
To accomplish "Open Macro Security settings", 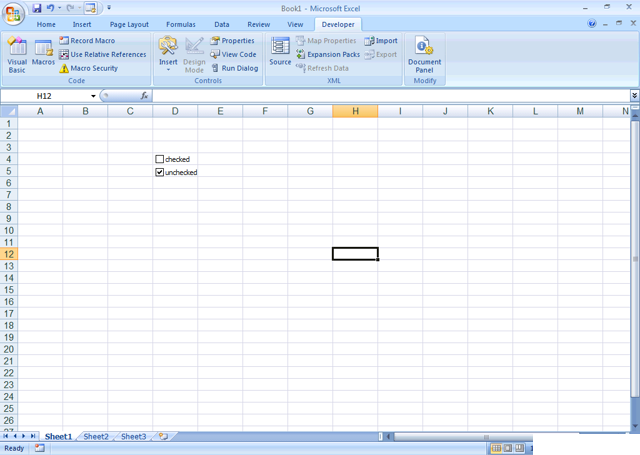I will pos(92,69).
